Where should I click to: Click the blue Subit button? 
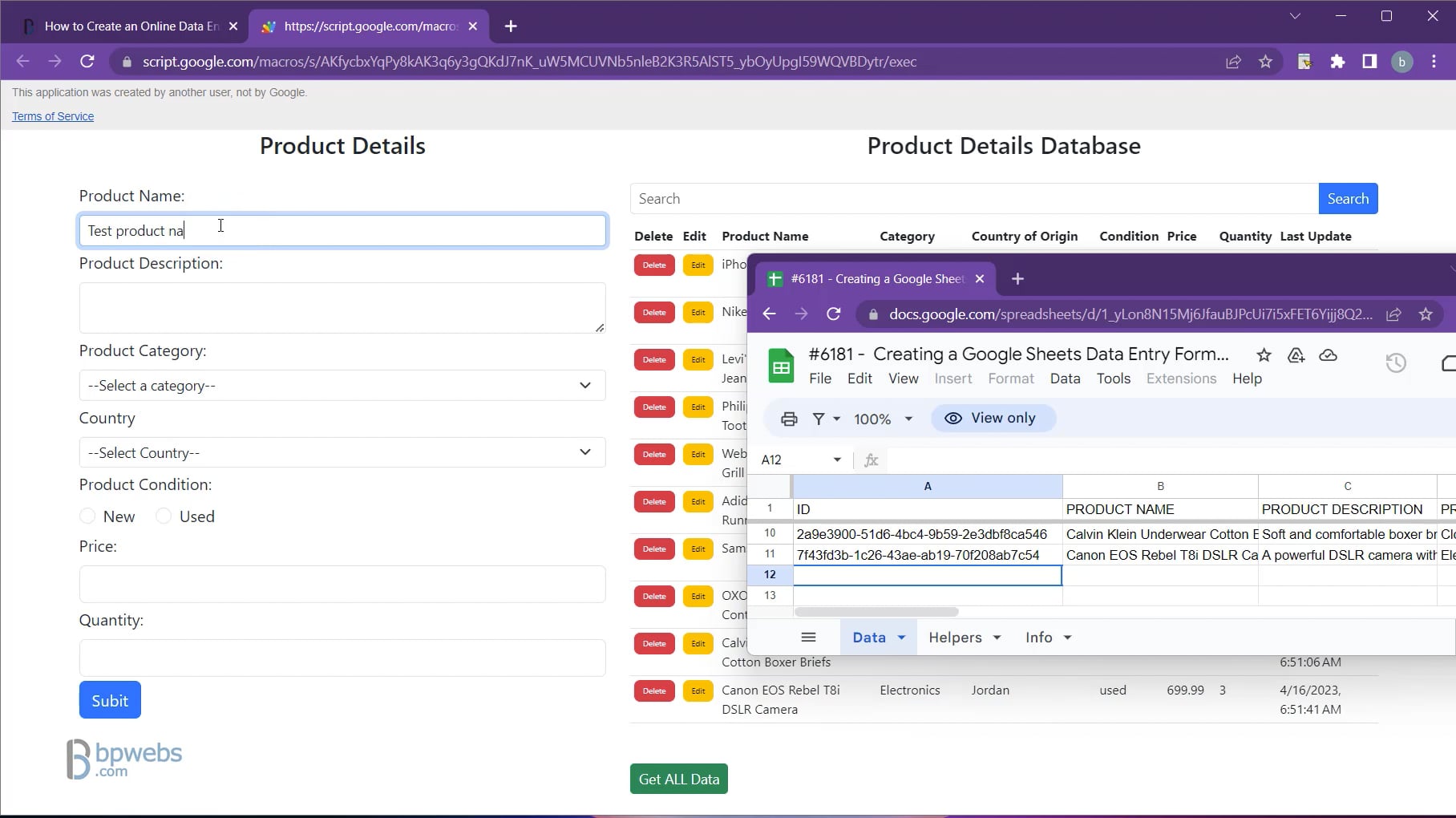[110, 700]
